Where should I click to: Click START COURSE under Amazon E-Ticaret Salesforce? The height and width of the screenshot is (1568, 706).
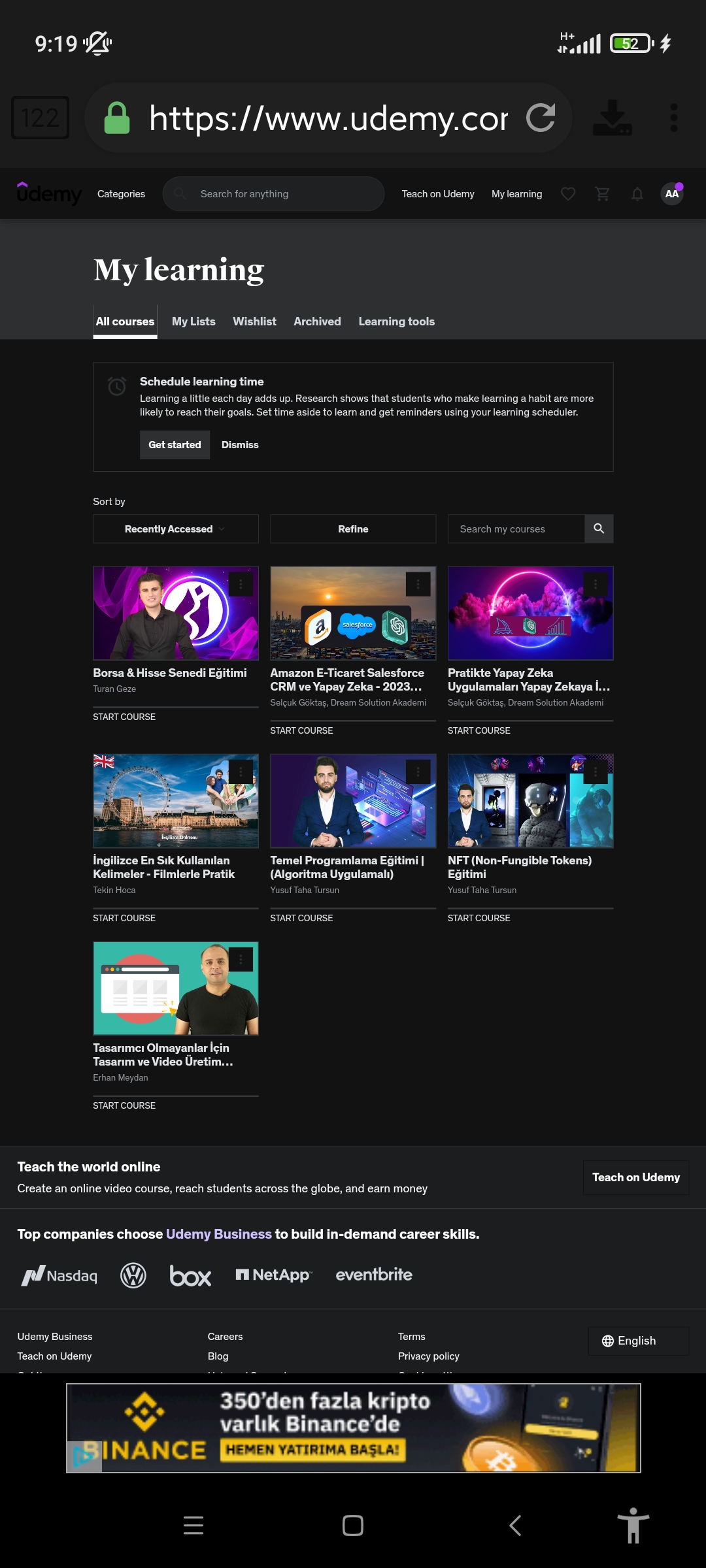click(x=301, y=730)
